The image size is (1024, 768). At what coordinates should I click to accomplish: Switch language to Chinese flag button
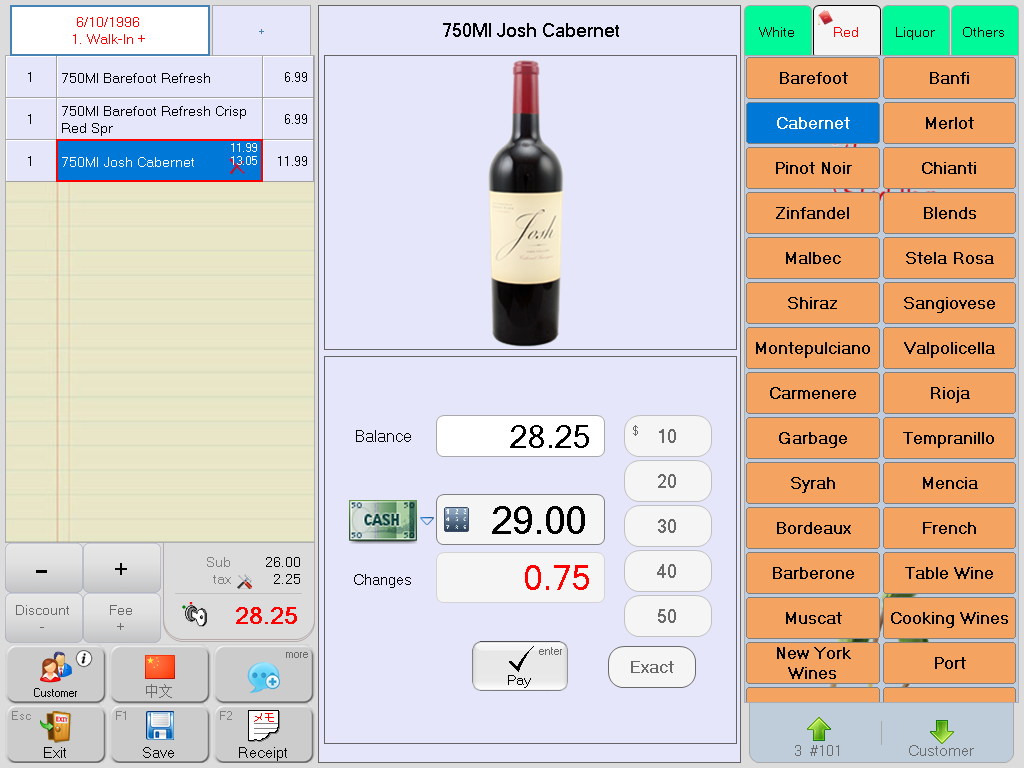pyautogui.click(x=159, y=674)
